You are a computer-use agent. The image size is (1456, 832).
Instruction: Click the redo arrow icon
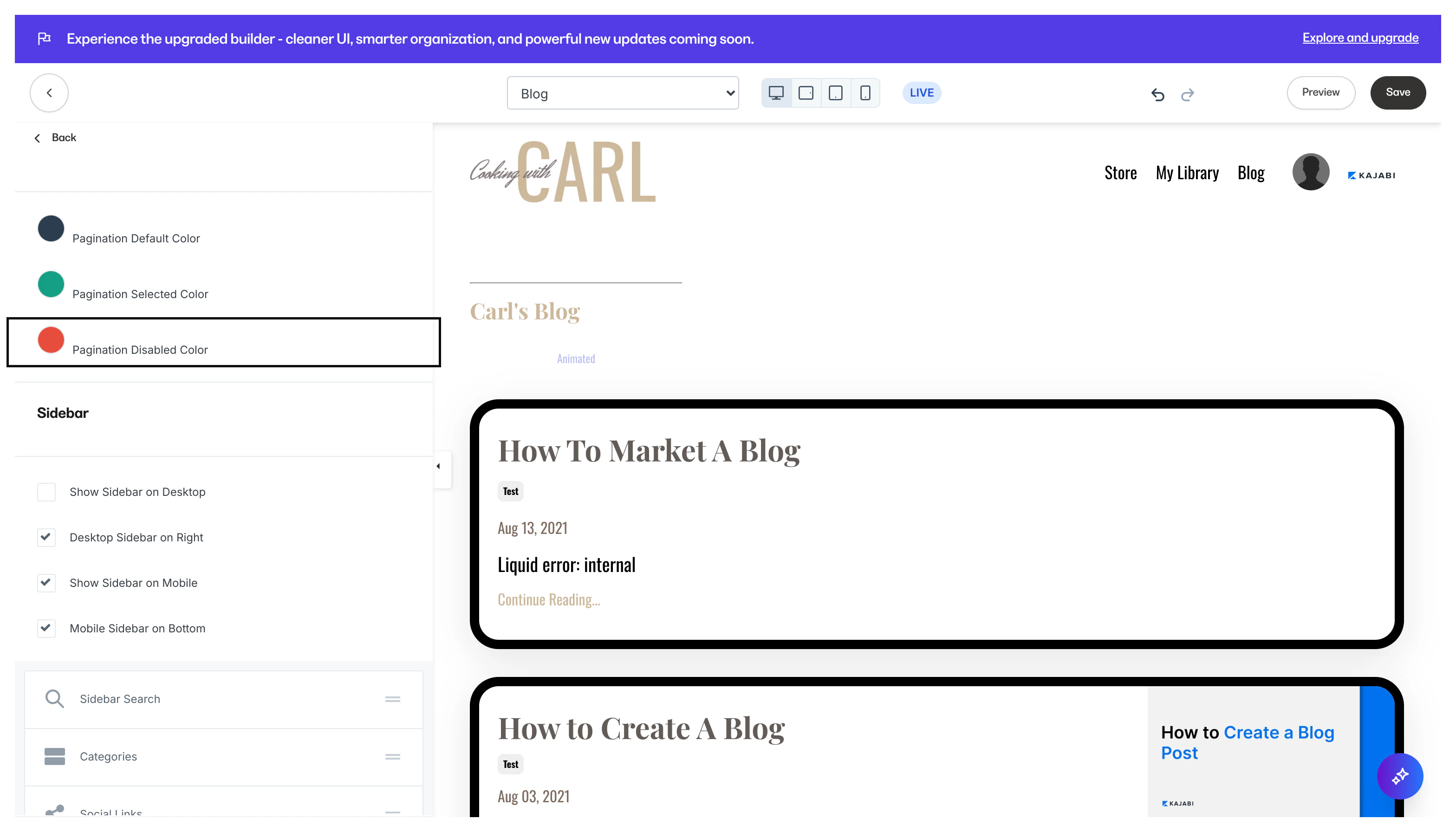[1188, 95]
